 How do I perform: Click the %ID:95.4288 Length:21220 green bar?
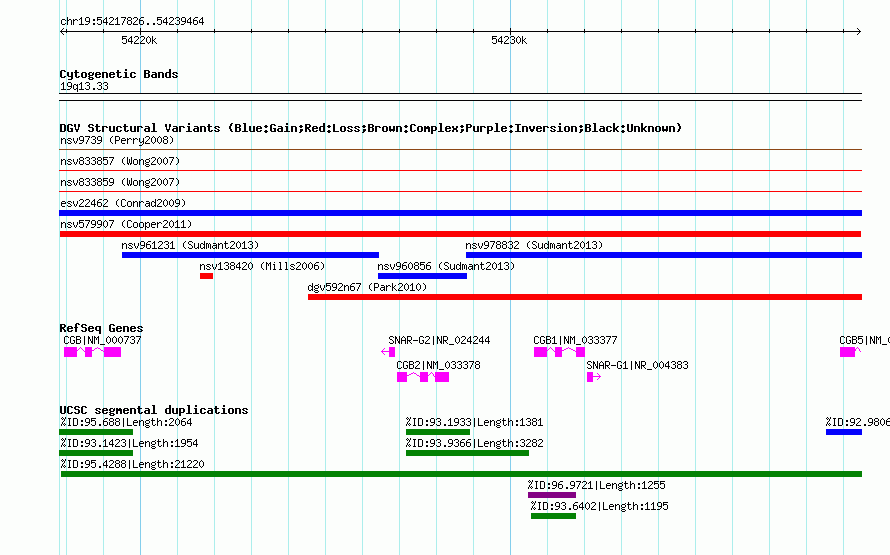461,474
